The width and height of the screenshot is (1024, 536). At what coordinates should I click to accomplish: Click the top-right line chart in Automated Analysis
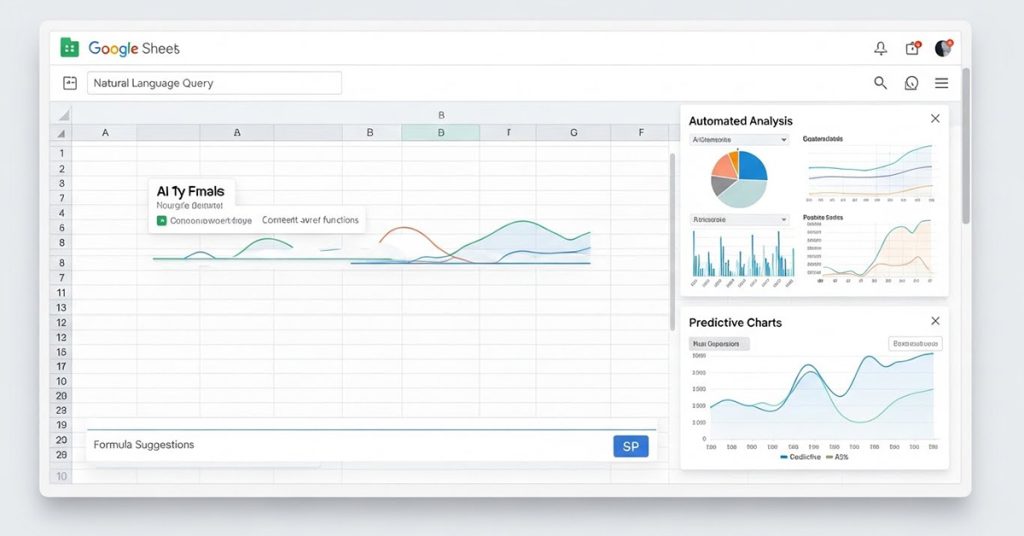(870, 173)
